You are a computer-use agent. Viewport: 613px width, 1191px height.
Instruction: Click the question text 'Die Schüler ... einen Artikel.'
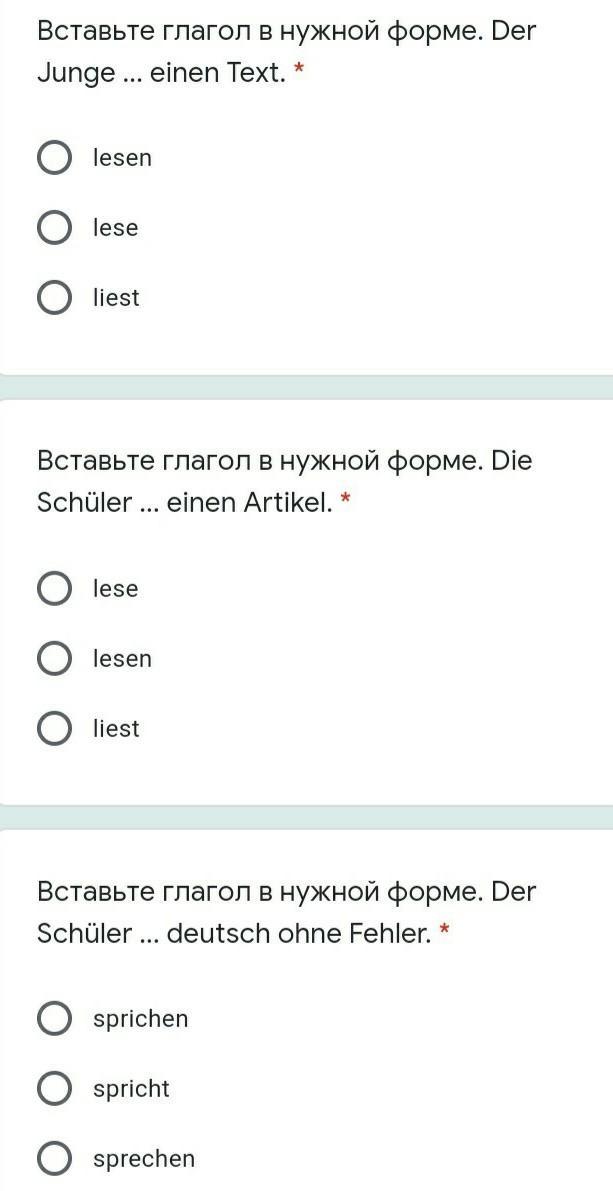pos(185,503)
